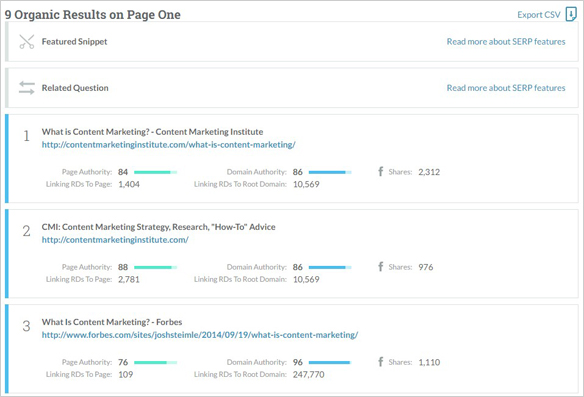Click the Export CSV download icon

click(571, 14)
